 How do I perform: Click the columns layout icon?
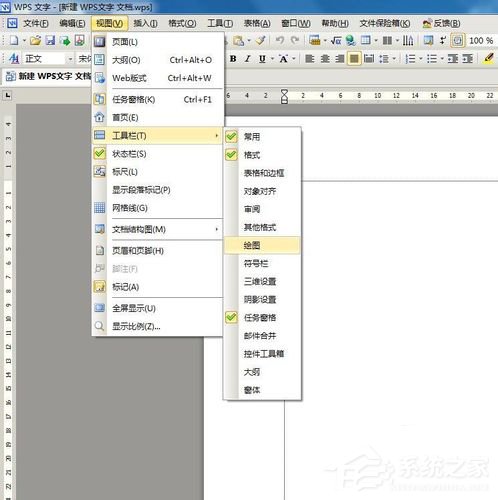click(387, 41)
